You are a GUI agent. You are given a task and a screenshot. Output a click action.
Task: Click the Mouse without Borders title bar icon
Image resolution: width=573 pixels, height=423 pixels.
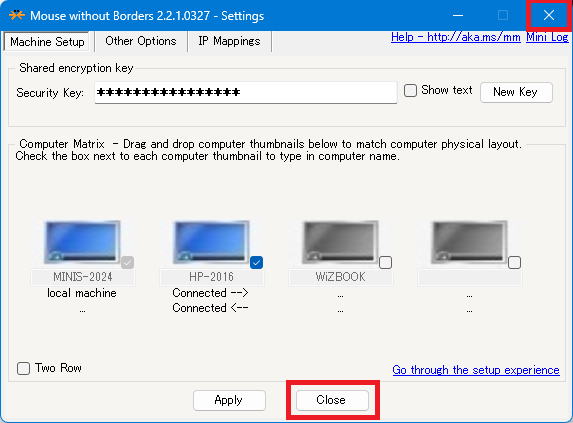tap(17, 15)
